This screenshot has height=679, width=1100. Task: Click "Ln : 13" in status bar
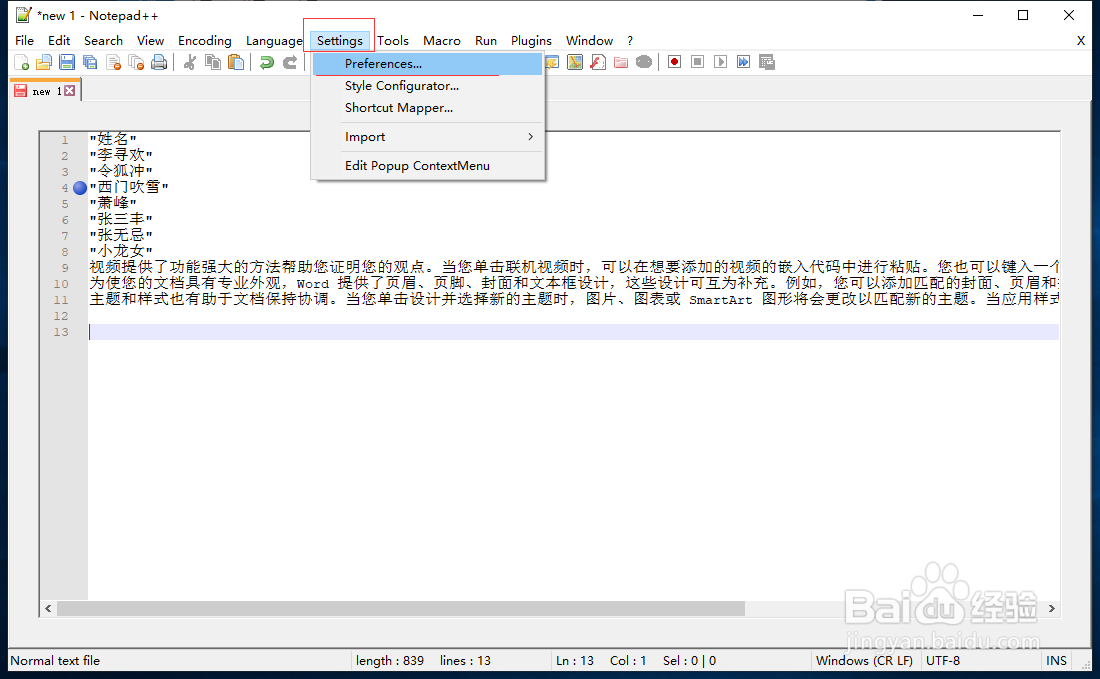pyautogui.click(x=575, y=661)
